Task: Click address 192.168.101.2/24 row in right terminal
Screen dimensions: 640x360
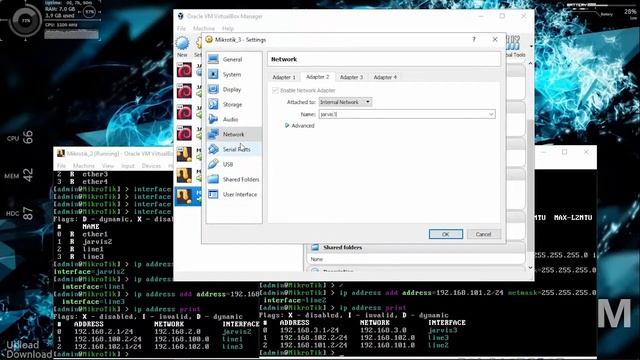Action: pyautogui.click(x=313, y=345)
